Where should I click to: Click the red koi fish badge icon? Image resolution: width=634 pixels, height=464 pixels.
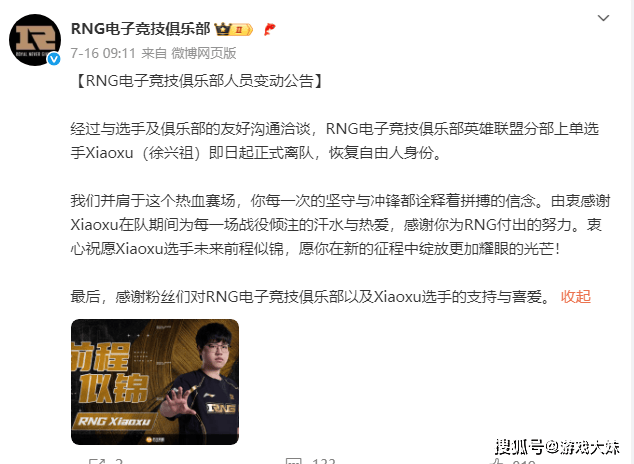point(269,29)
